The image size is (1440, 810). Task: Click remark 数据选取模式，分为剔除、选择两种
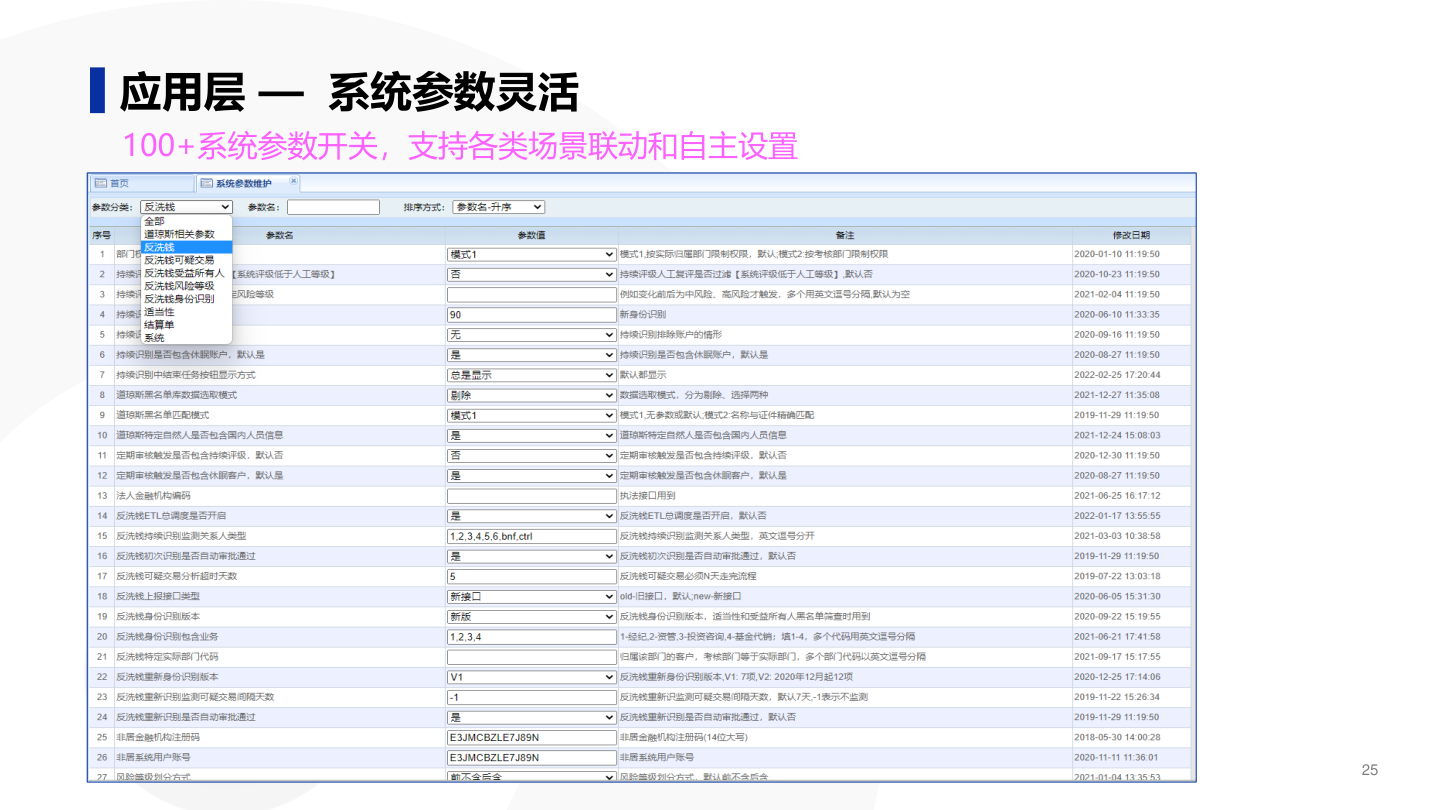pos(694,395)
